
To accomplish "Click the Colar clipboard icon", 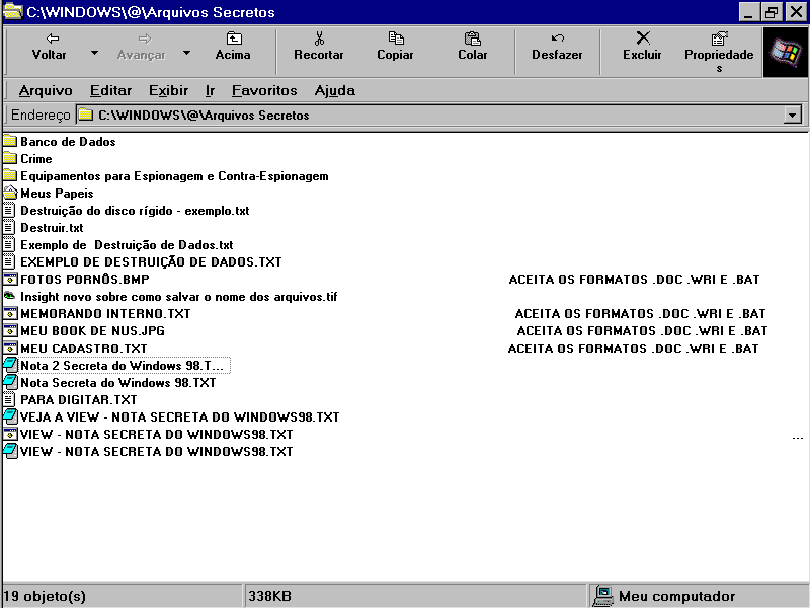I will click(473, 38).
